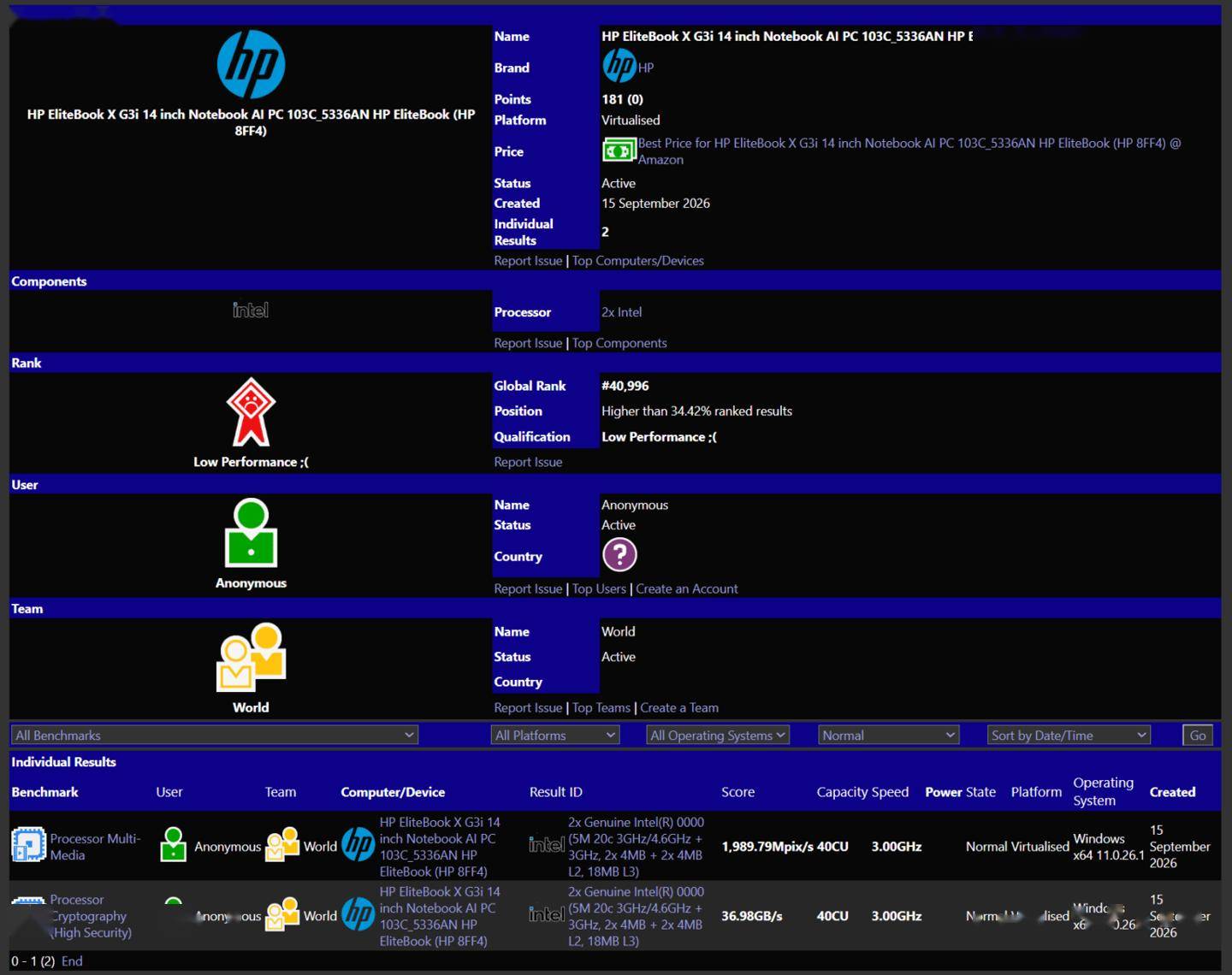1232x975 pixels.
Task: Follow the Create an Account link
Action: point(687,588)
